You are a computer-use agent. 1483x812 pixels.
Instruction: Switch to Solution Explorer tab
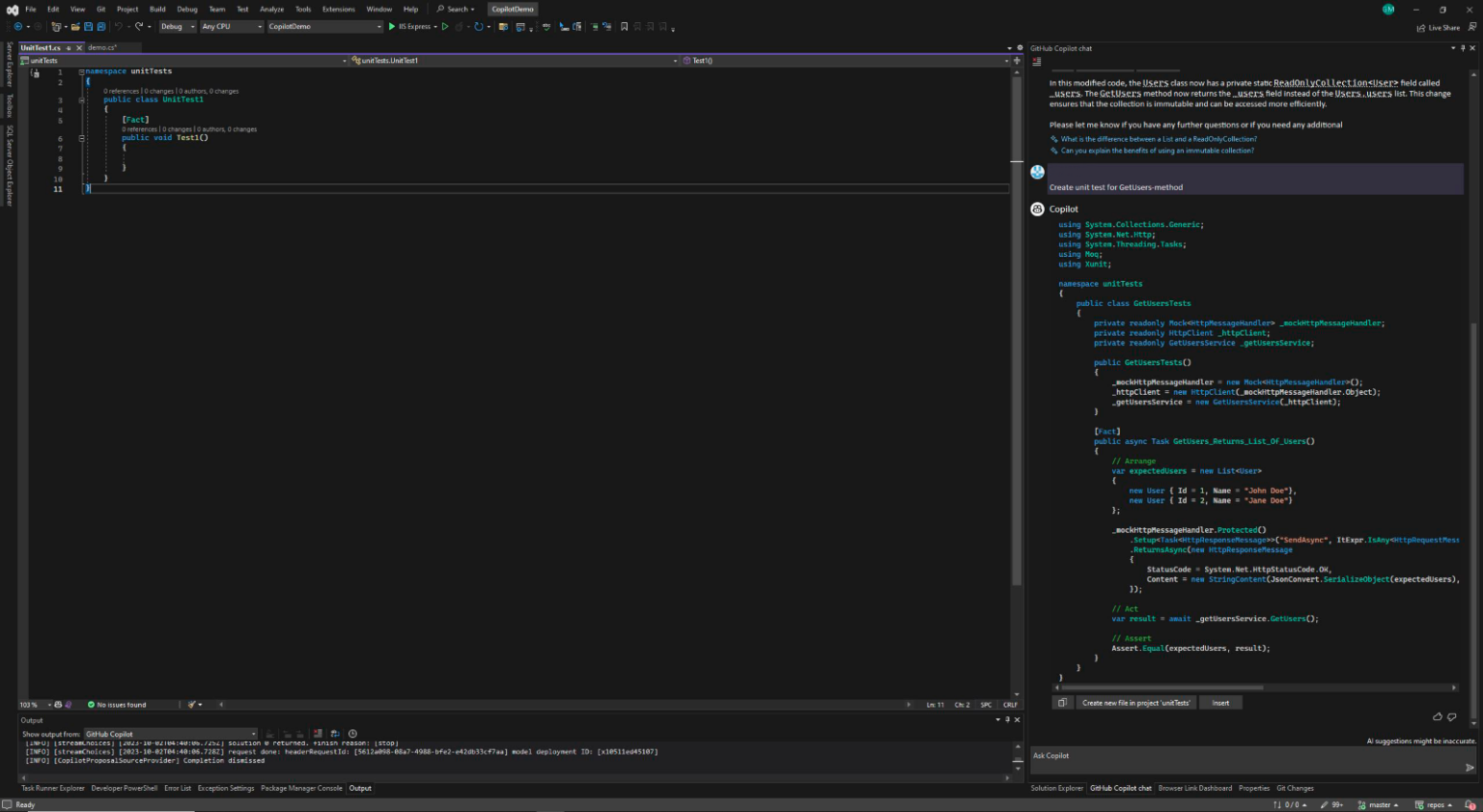pos(1057,788)
